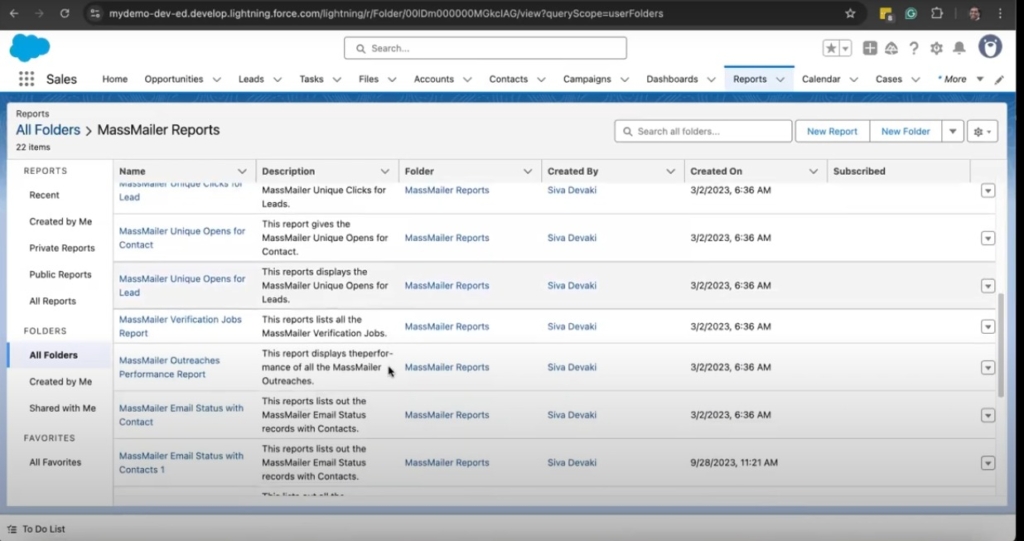Open row actions for Verification Jobs Report
1024x541 pixels.
(x=987, y=327)
